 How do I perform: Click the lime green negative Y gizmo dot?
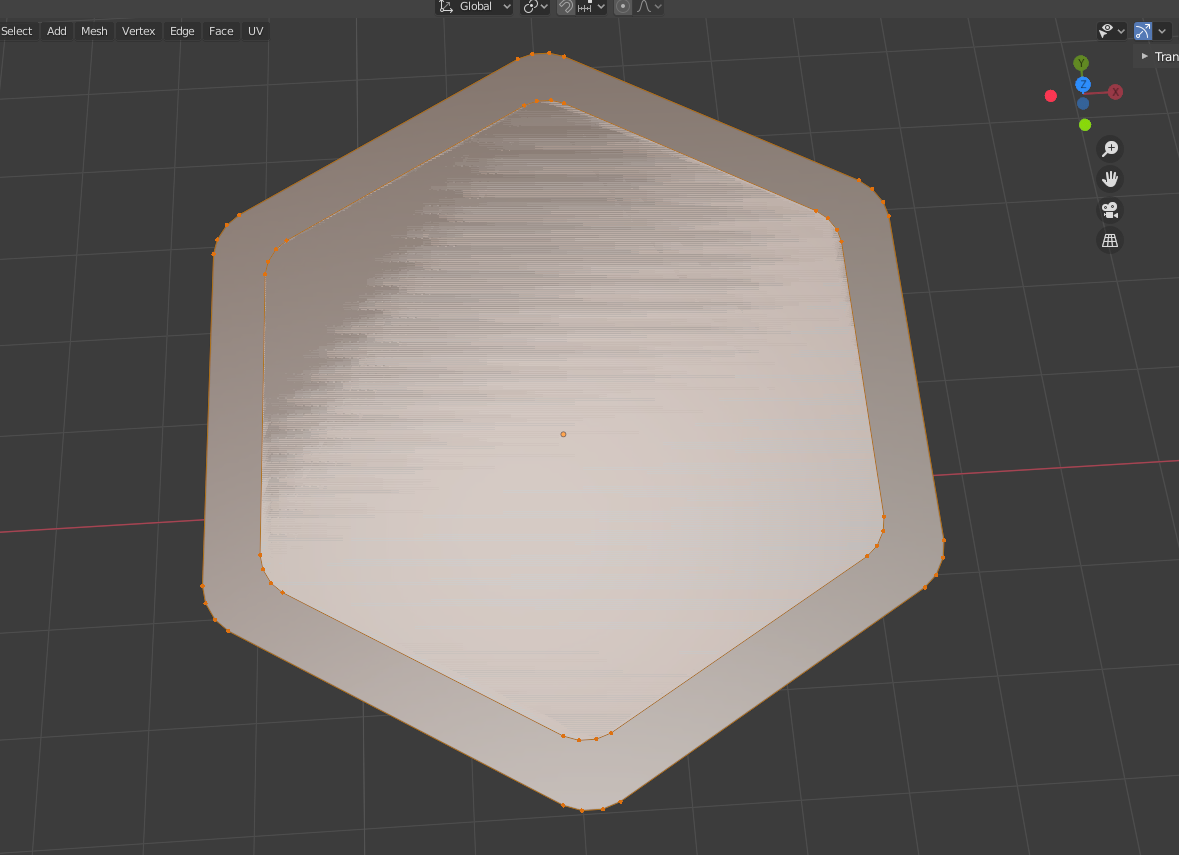click(1085, 125)
